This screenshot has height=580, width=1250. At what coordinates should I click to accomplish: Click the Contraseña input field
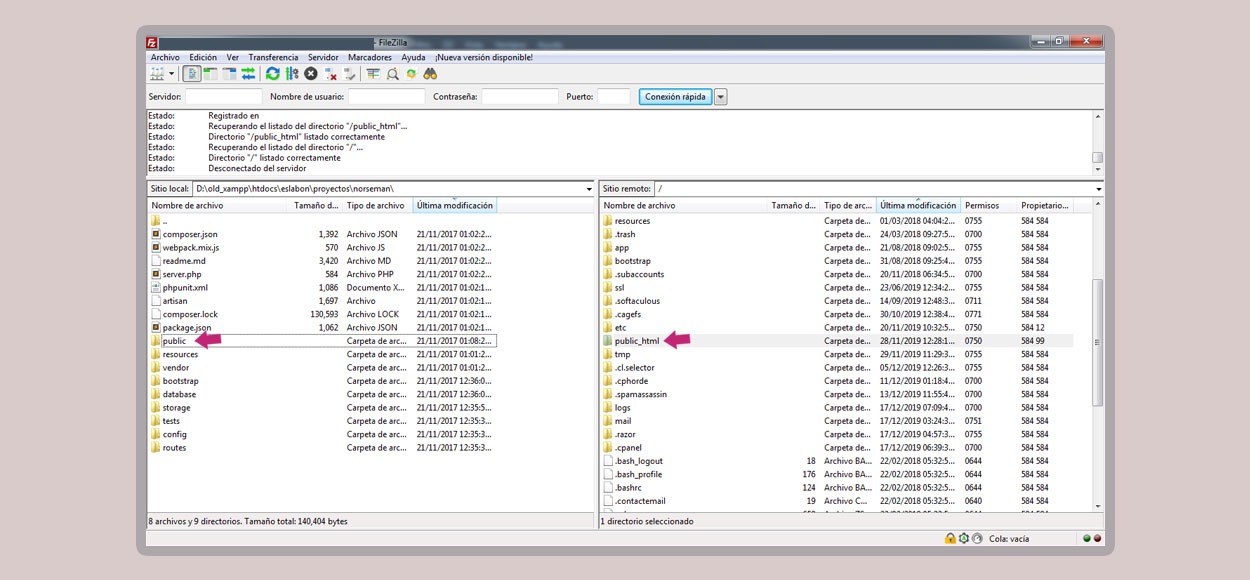click(x=520, y=97)
